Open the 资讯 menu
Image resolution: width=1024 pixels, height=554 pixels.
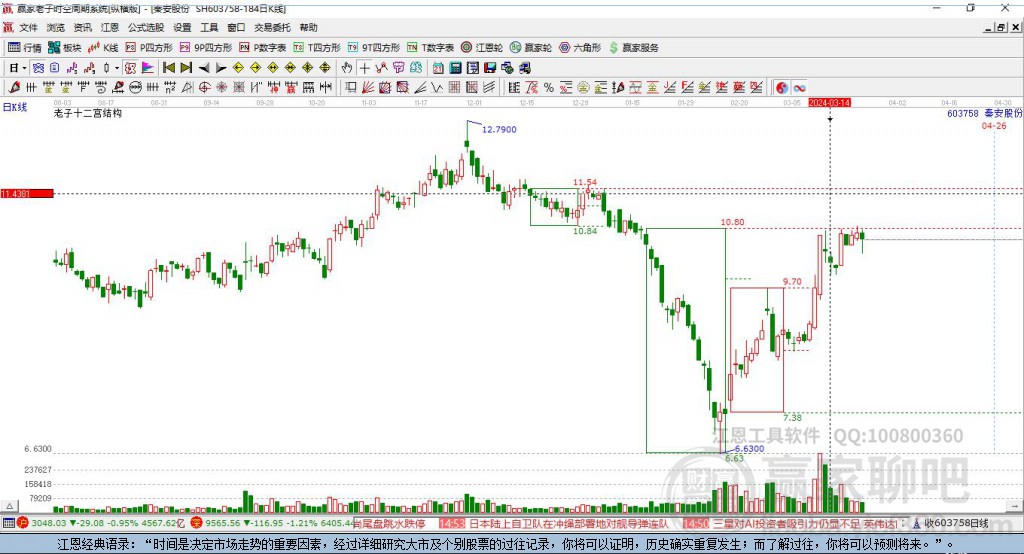(x=82, y=27)
